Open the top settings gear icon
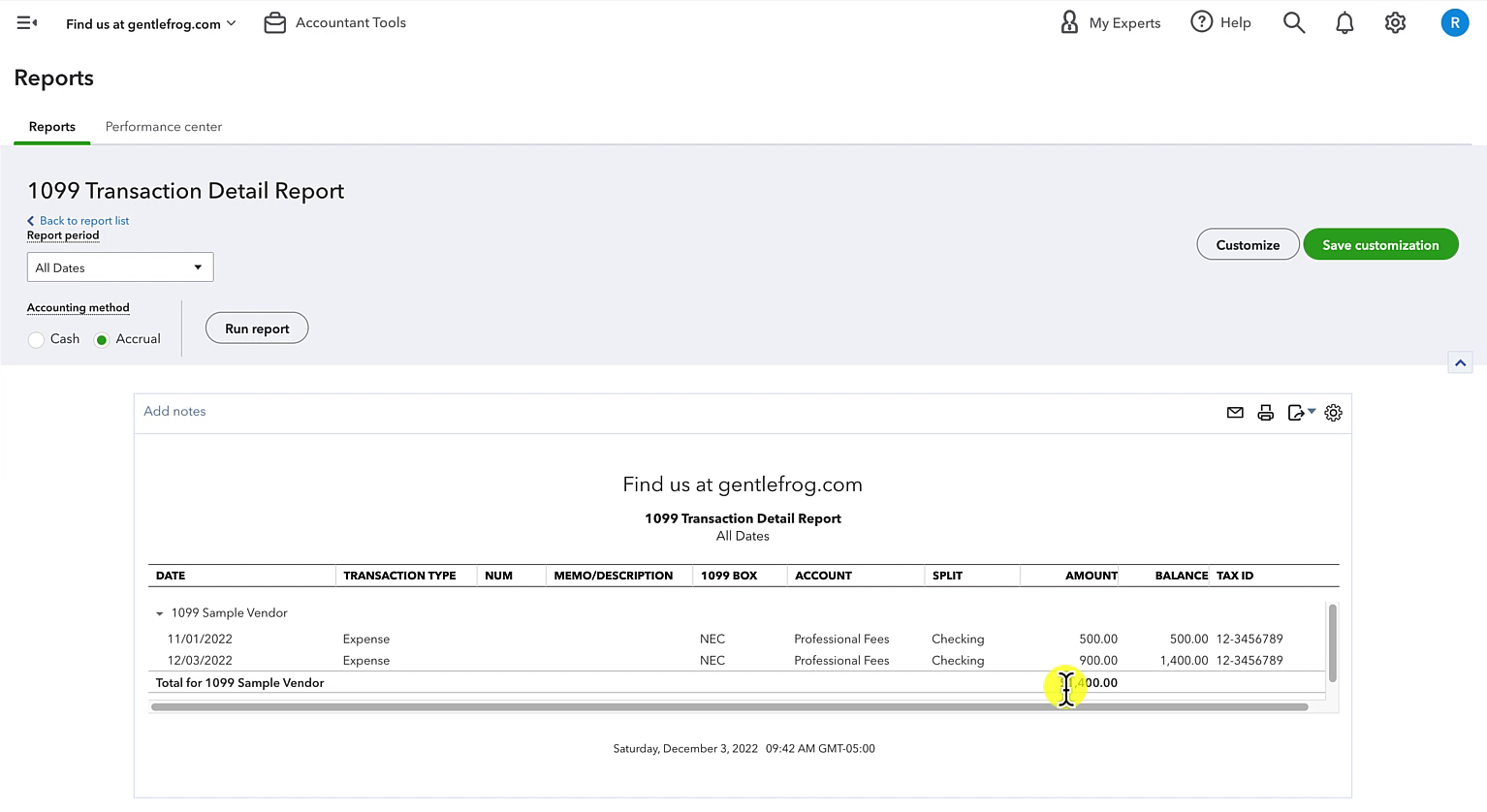The image size is (1487, 812). (x=1395, y=22)
